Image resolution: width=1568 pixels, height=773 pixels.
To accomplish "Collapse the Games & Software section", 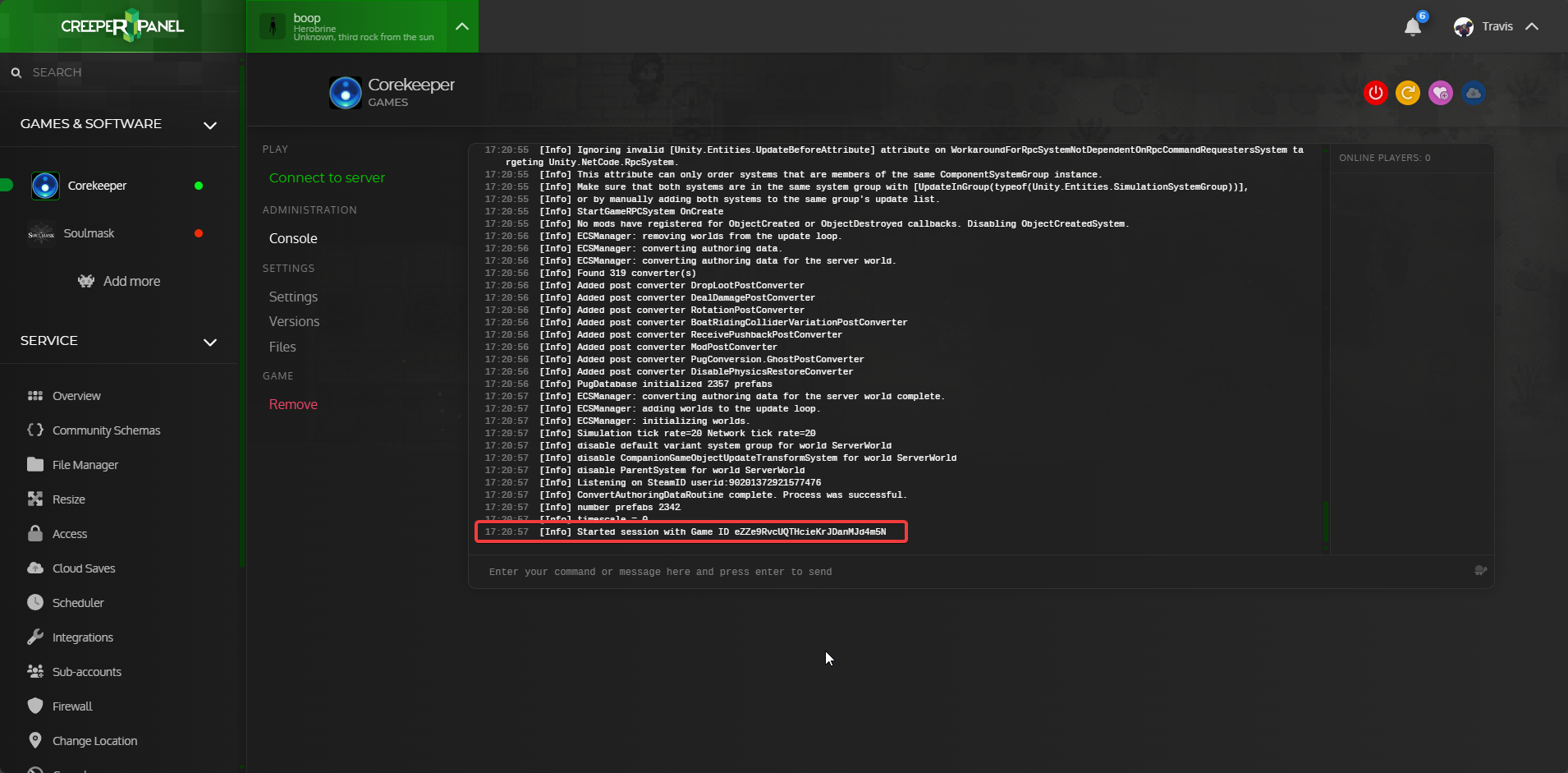I will coord(210,125).
